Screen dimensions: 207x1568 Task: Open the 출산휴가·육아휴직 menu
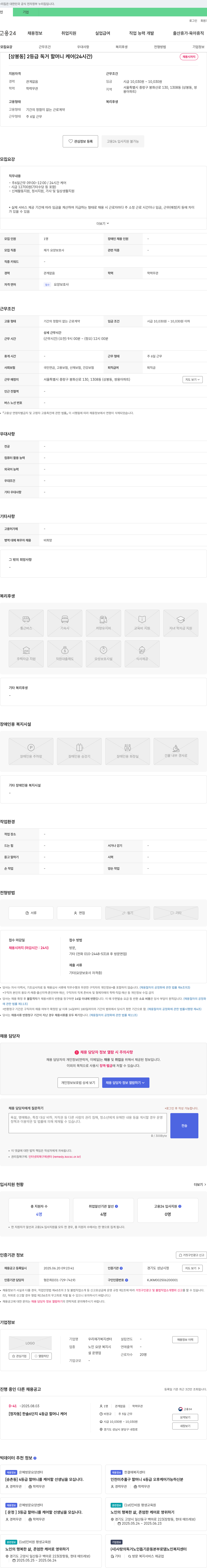(188, 33)
